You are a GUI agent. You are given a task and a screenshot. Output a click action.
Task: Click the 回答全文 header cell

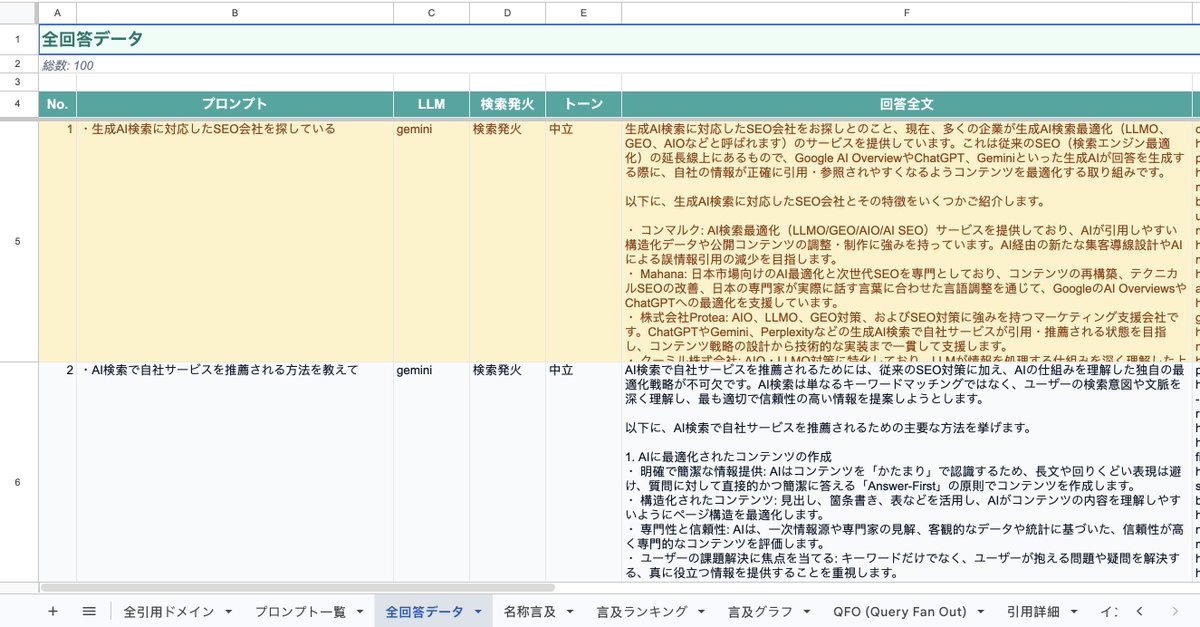point(907,104)
